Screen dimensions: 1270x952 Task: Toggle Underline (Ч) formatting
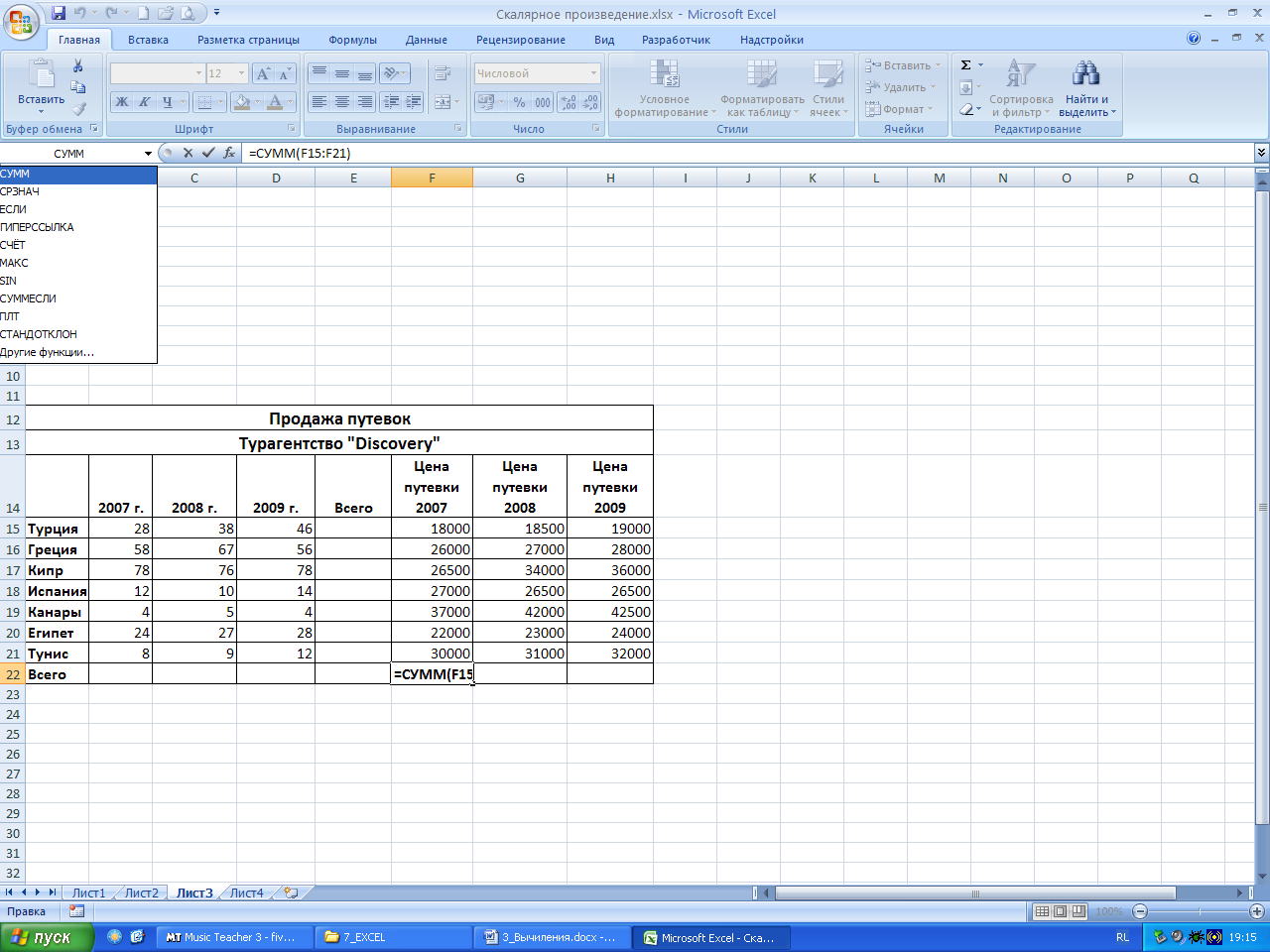tap(168, 102)
